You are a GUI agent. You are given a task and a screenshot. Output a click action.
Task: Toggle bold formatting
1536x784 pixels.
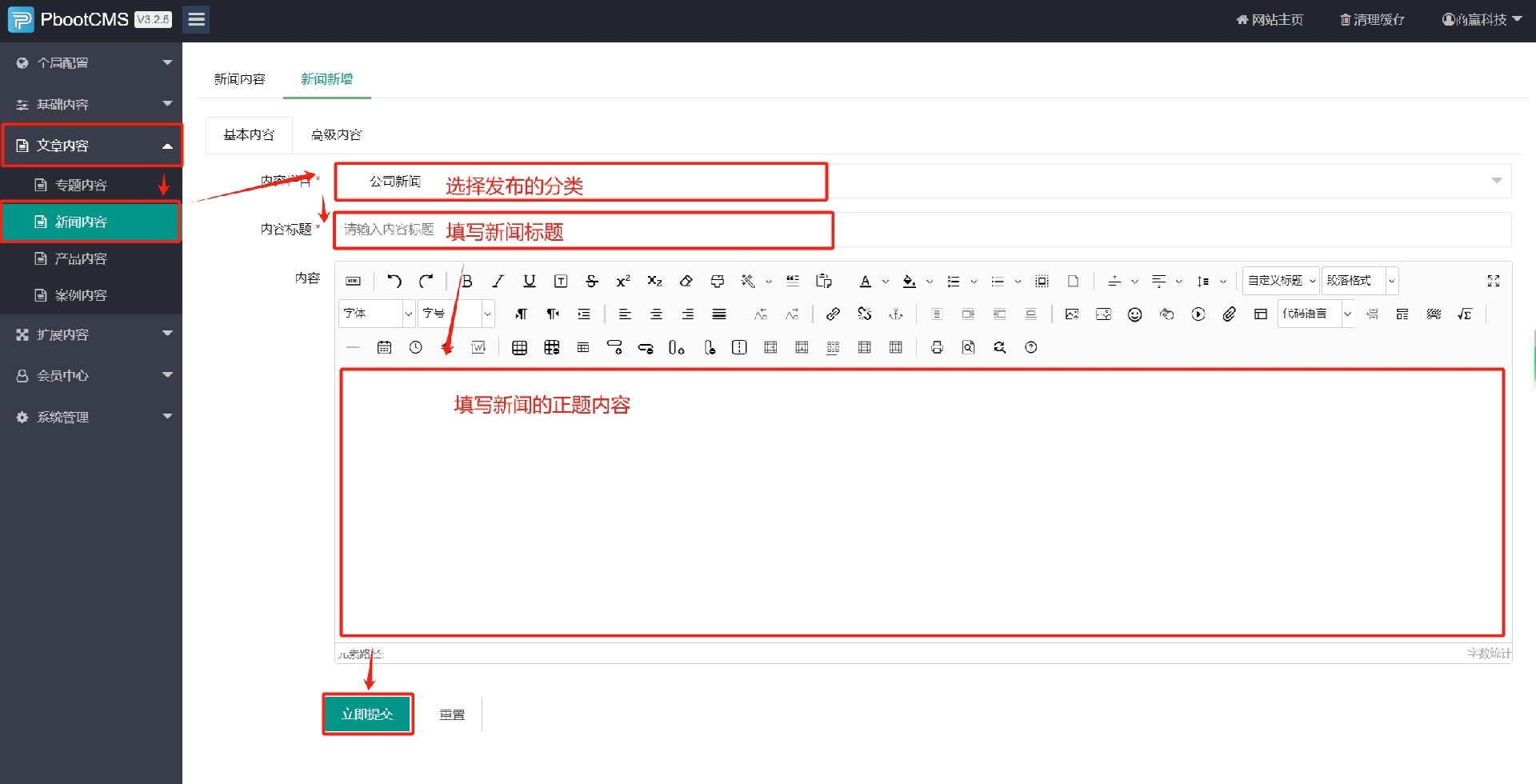coord(467,281)
